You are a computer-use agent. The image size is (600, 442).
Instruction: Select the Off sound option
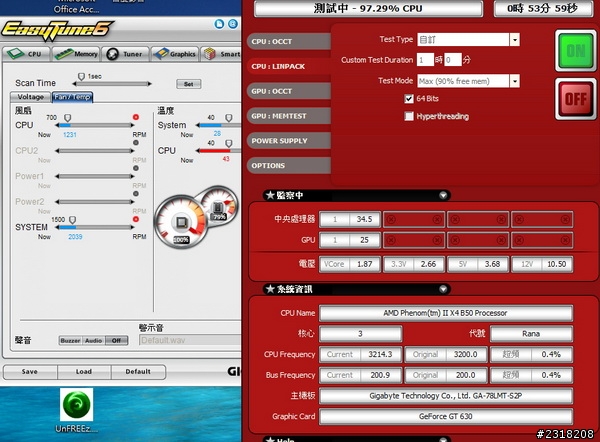116,341
